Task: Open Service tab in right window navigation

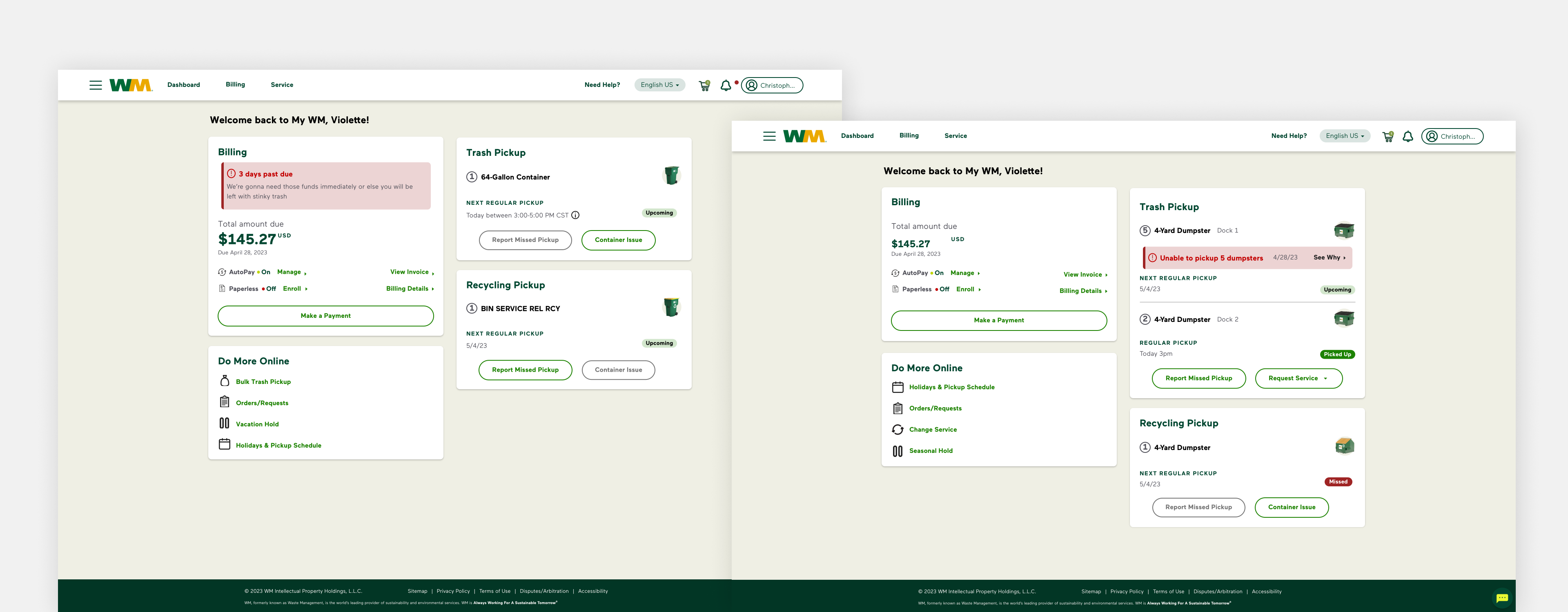Action: point(955,136)
